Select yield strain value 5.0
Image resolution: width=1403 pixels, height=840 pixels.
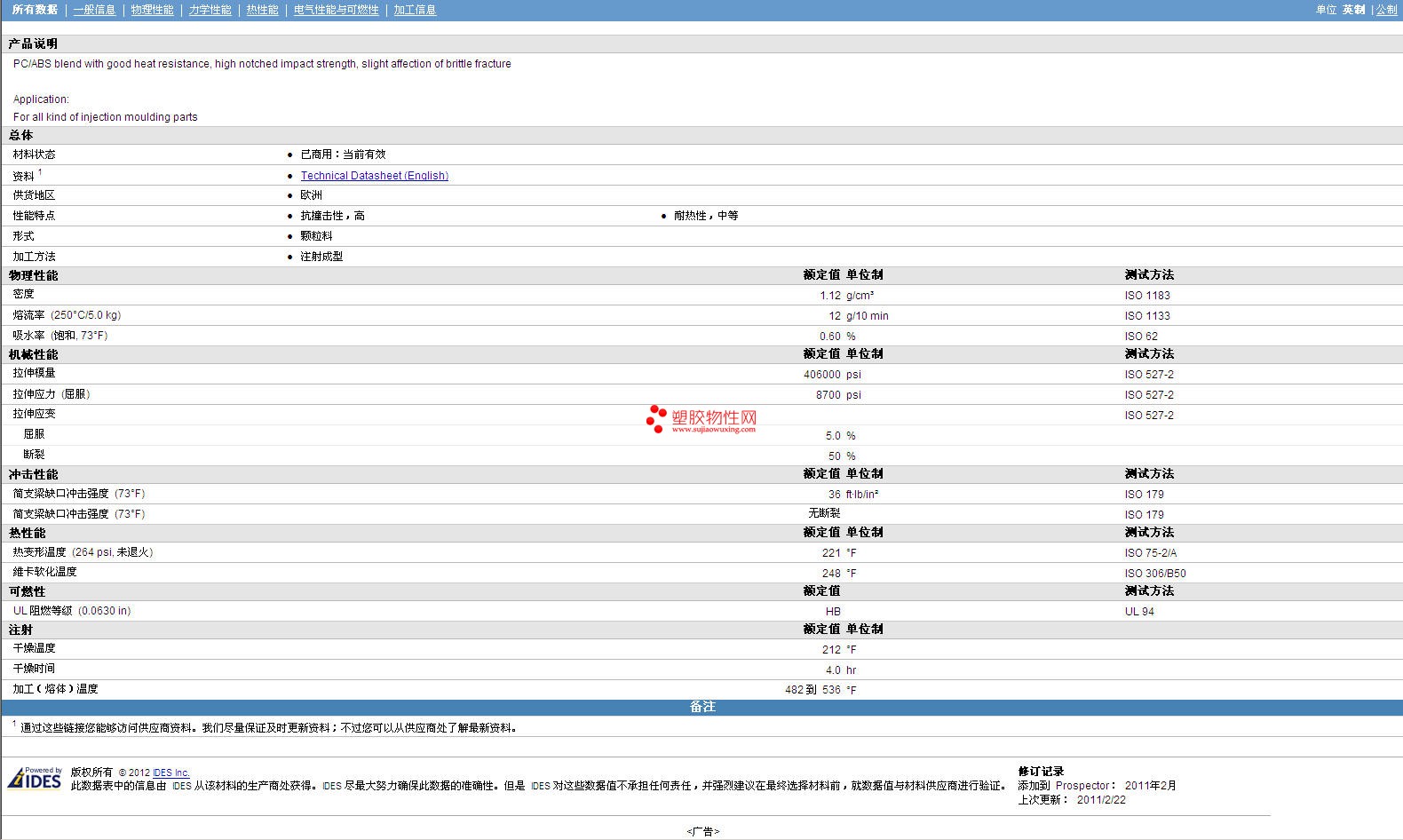point(833,436)
